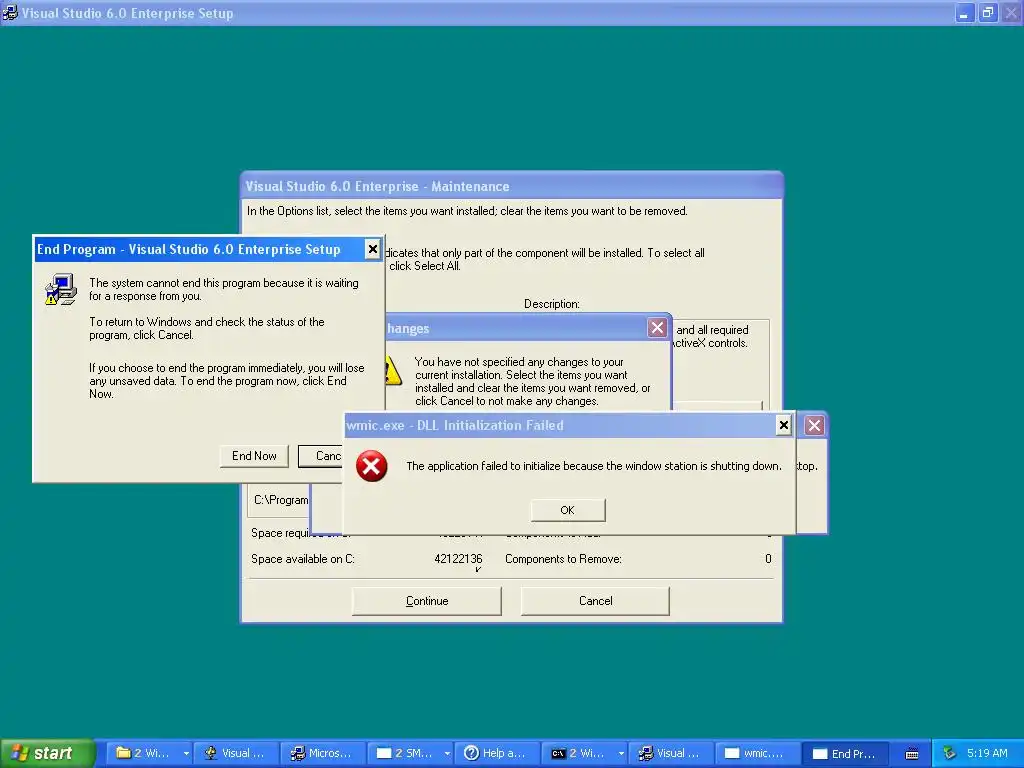Screen dimensions: 1024x768
Task: Expand the folder windows group dropdown arrow
Action: pos(186,753)
